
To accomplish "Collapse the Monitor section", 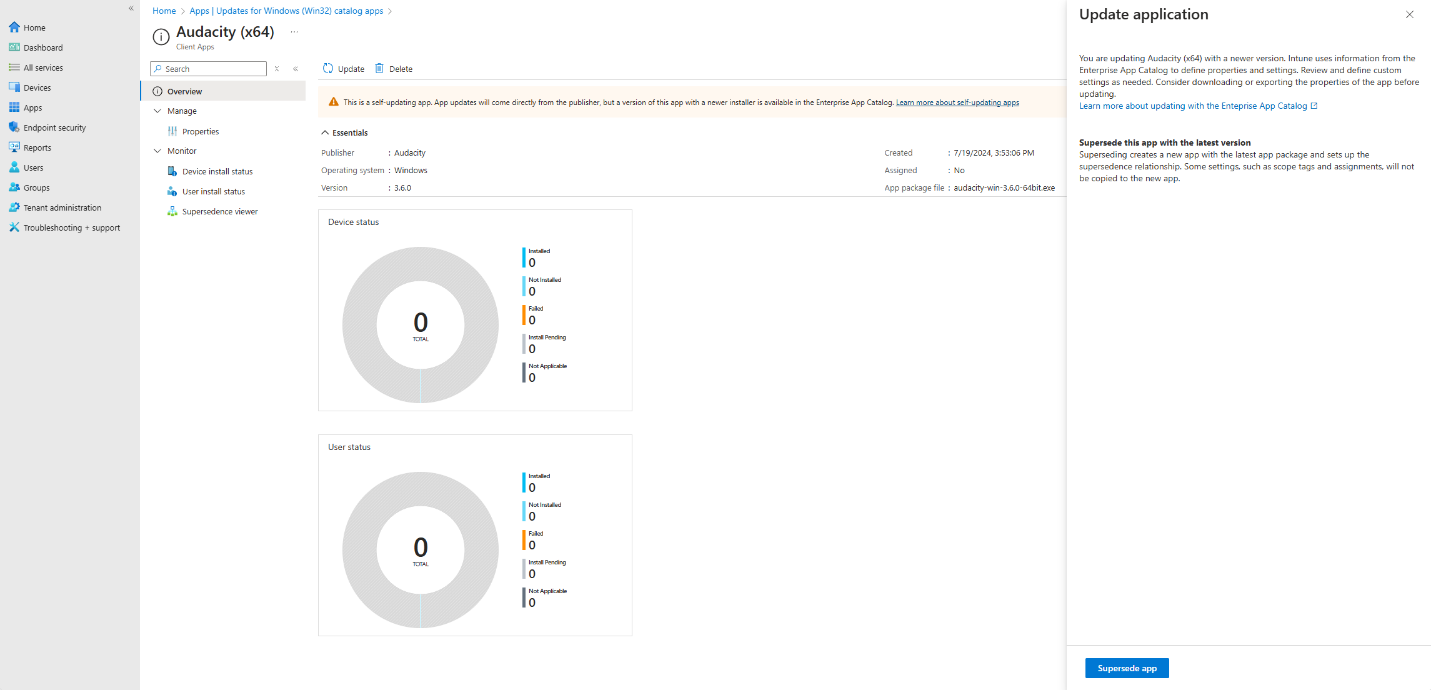I will tap(157, 151).
